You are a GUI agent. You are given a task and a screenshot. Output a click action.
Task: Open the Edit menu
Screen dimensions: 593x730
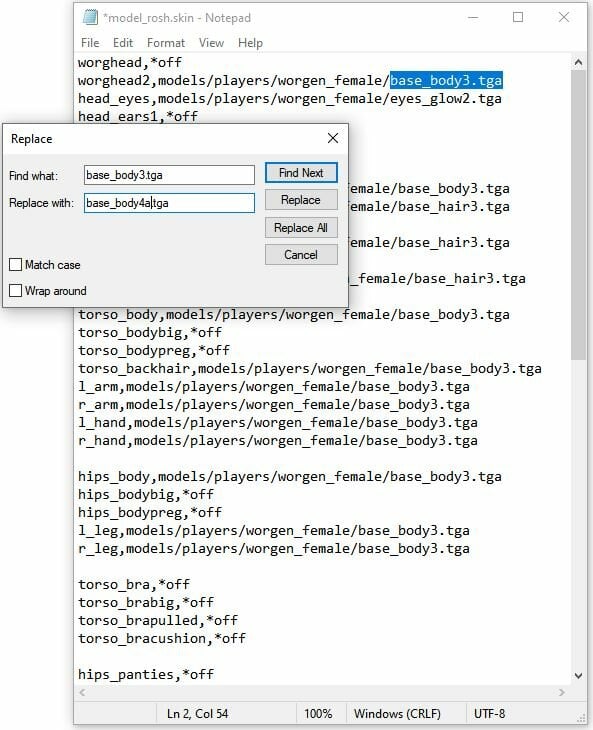pos(123,43)
